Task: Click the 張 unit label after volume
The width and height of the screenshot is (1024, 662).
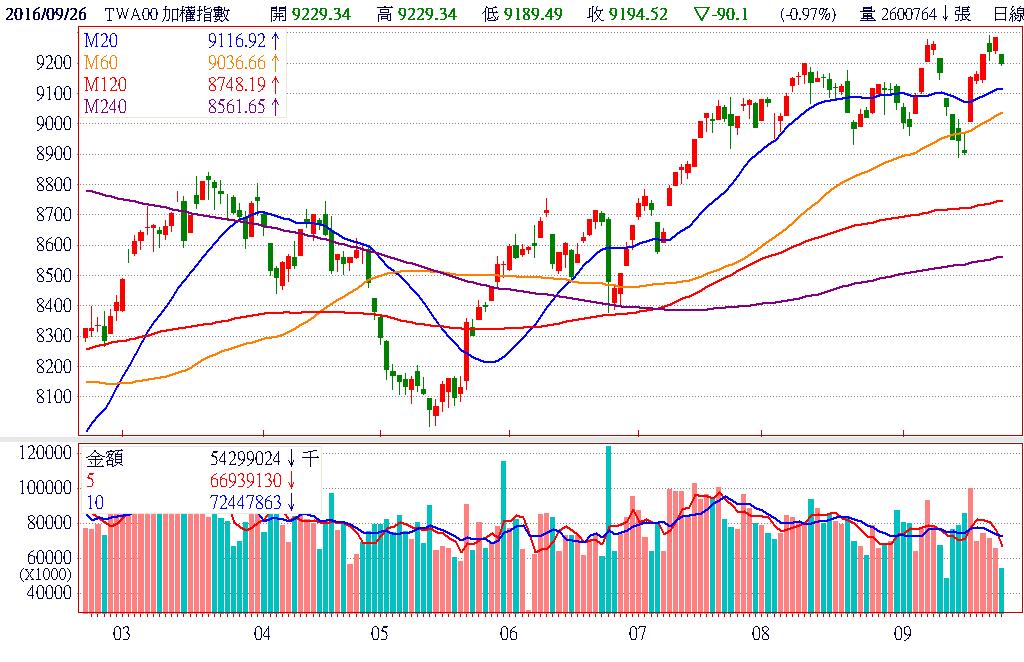Action: pos(962,14)
